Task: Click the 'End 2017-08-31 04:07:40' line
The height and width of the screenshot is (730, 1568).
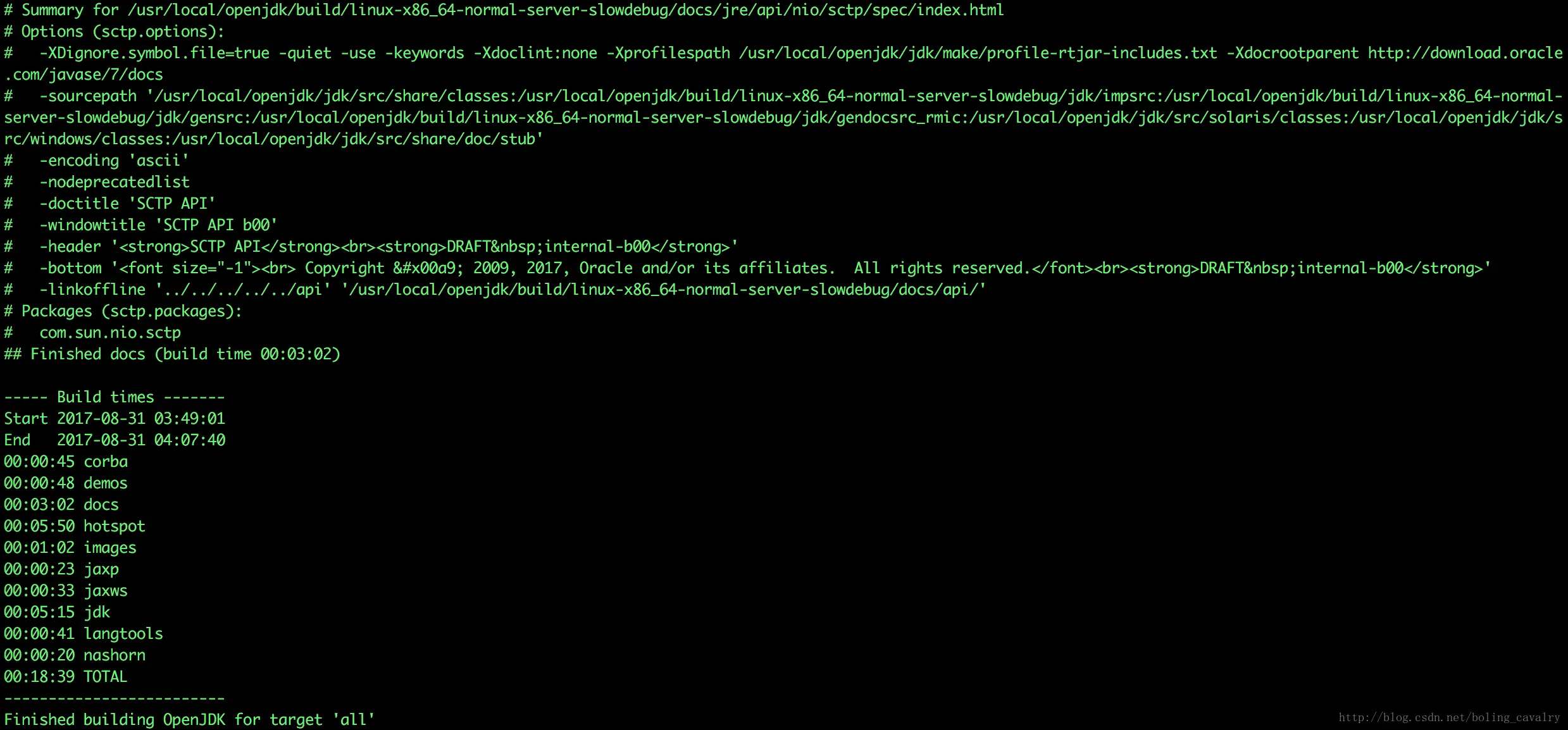Action: [x=115, y=440]
